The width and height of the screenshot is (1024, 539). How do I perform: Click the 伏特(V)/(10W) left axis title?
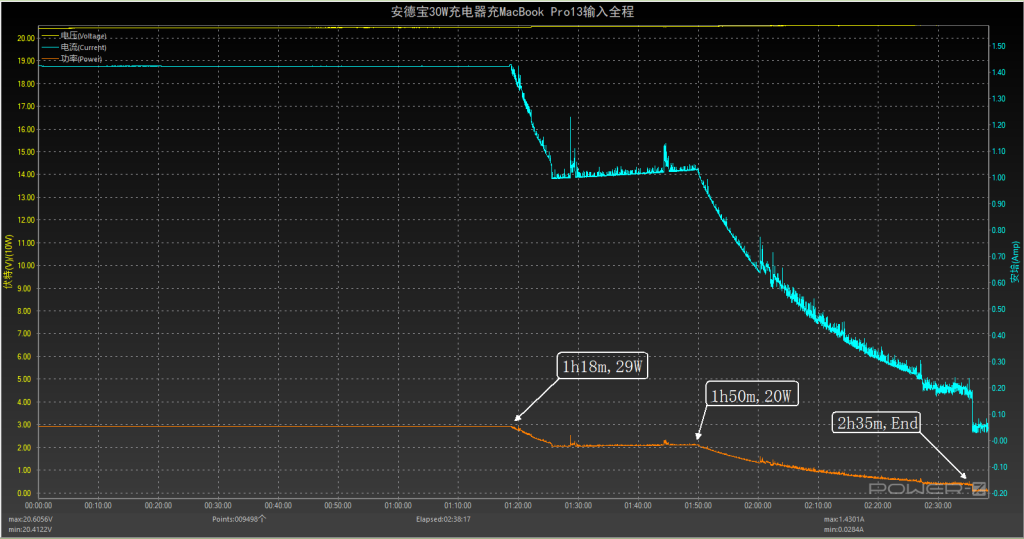pos(8,262)
